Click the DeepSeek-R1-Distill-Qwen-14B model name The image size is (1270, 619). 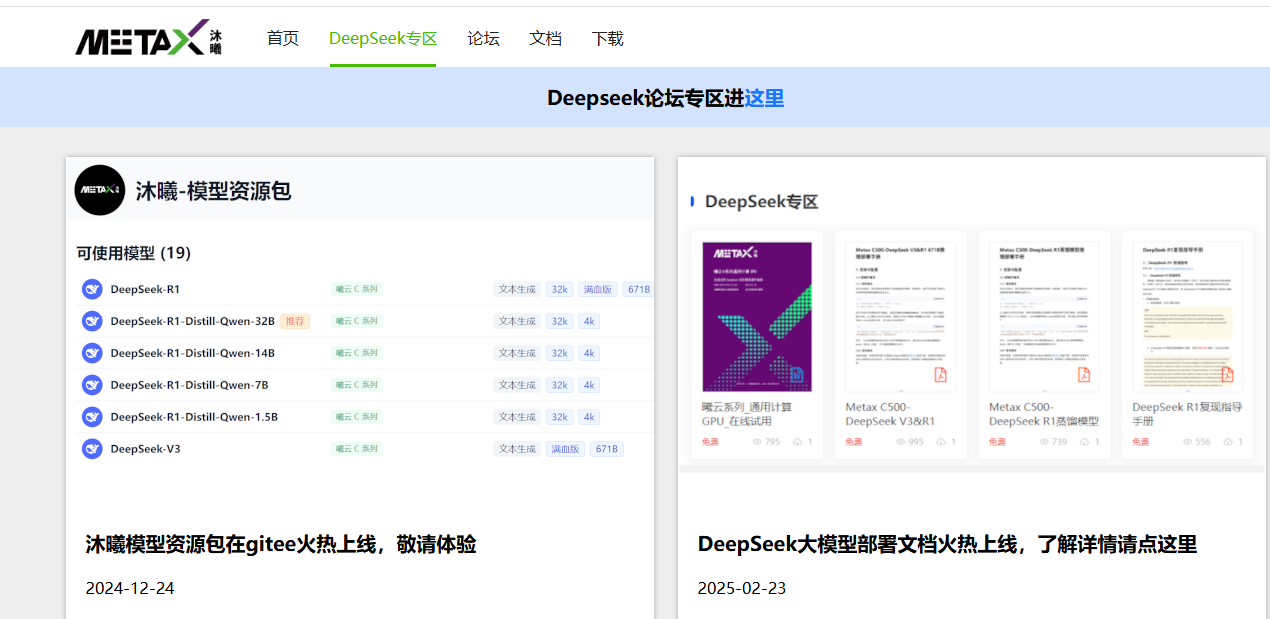192,353
